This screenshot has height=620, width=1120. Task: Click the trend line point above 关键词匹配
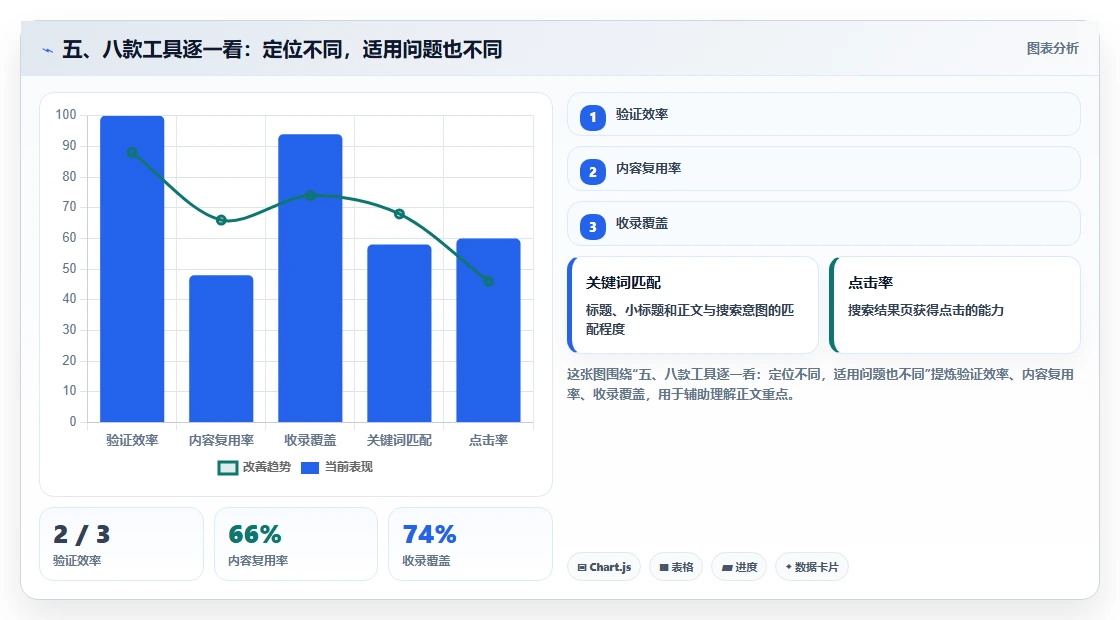point(399,214)
